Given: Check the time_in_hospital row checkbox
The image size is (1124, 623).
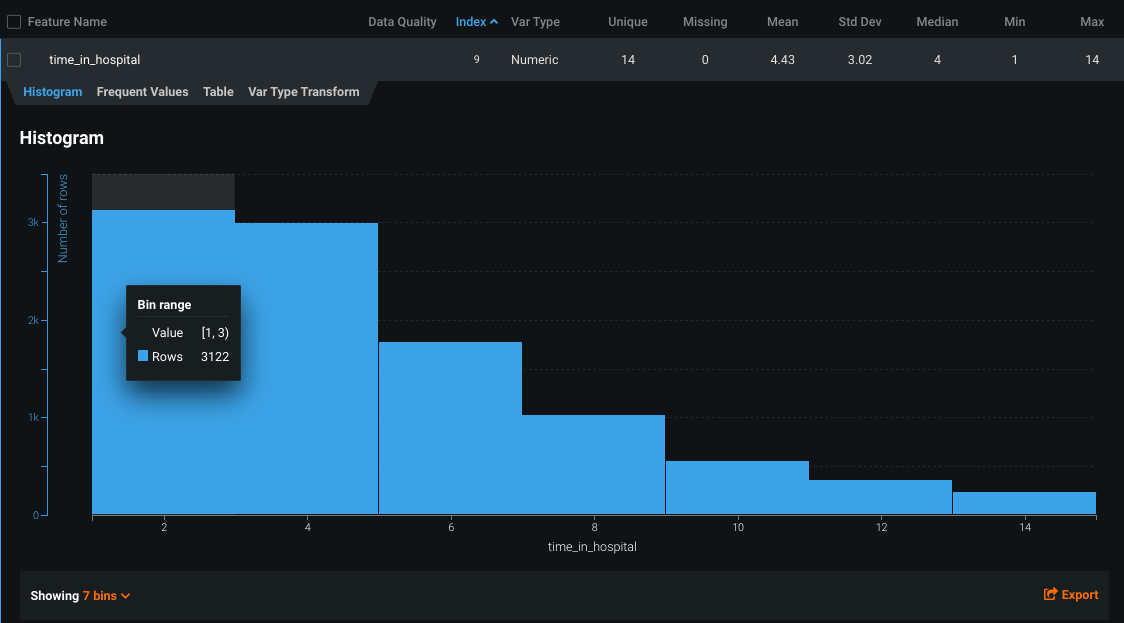Looking at the screenshot, I should point(14,60).
